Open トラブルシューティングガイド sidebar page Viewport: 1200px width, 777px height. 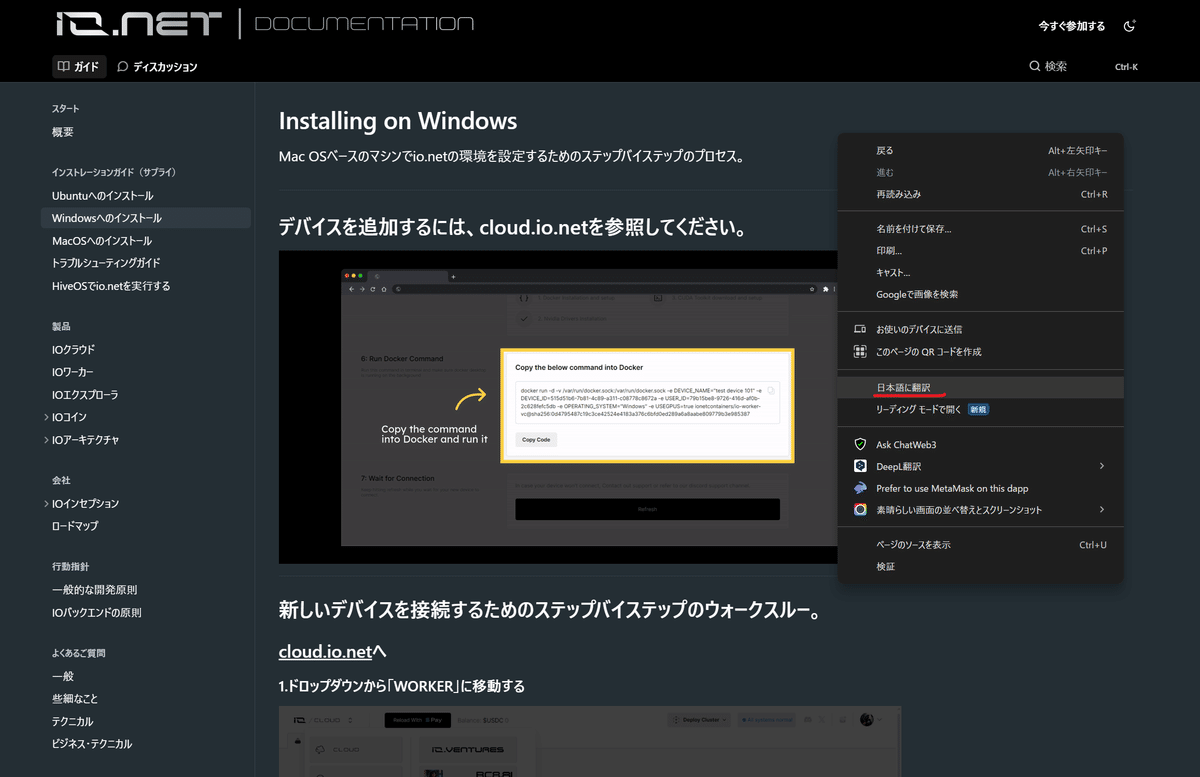[106, 263]
